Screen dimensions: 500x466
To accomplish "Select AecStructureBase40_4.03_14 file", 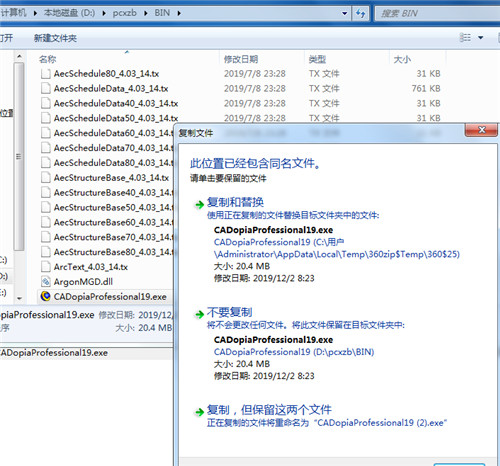I will coord(113,193).
